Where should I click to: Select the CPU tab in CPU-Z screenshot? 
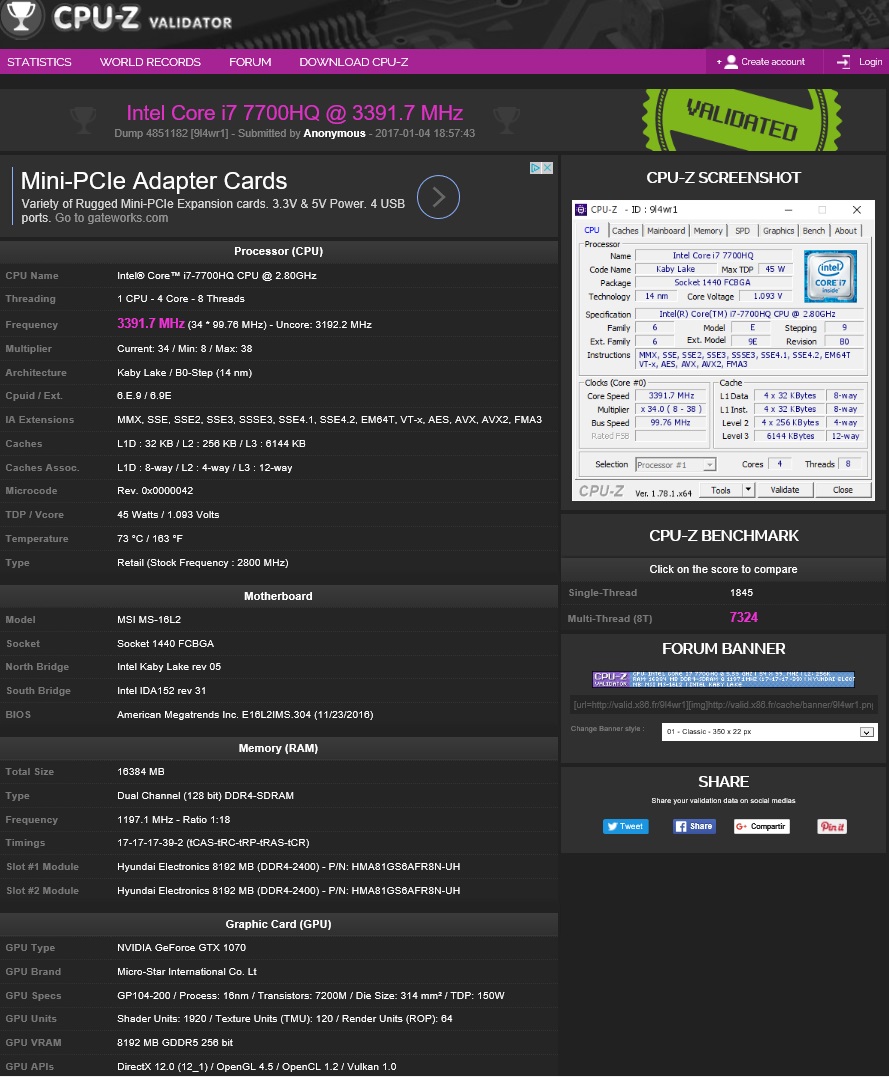[592, 230]
